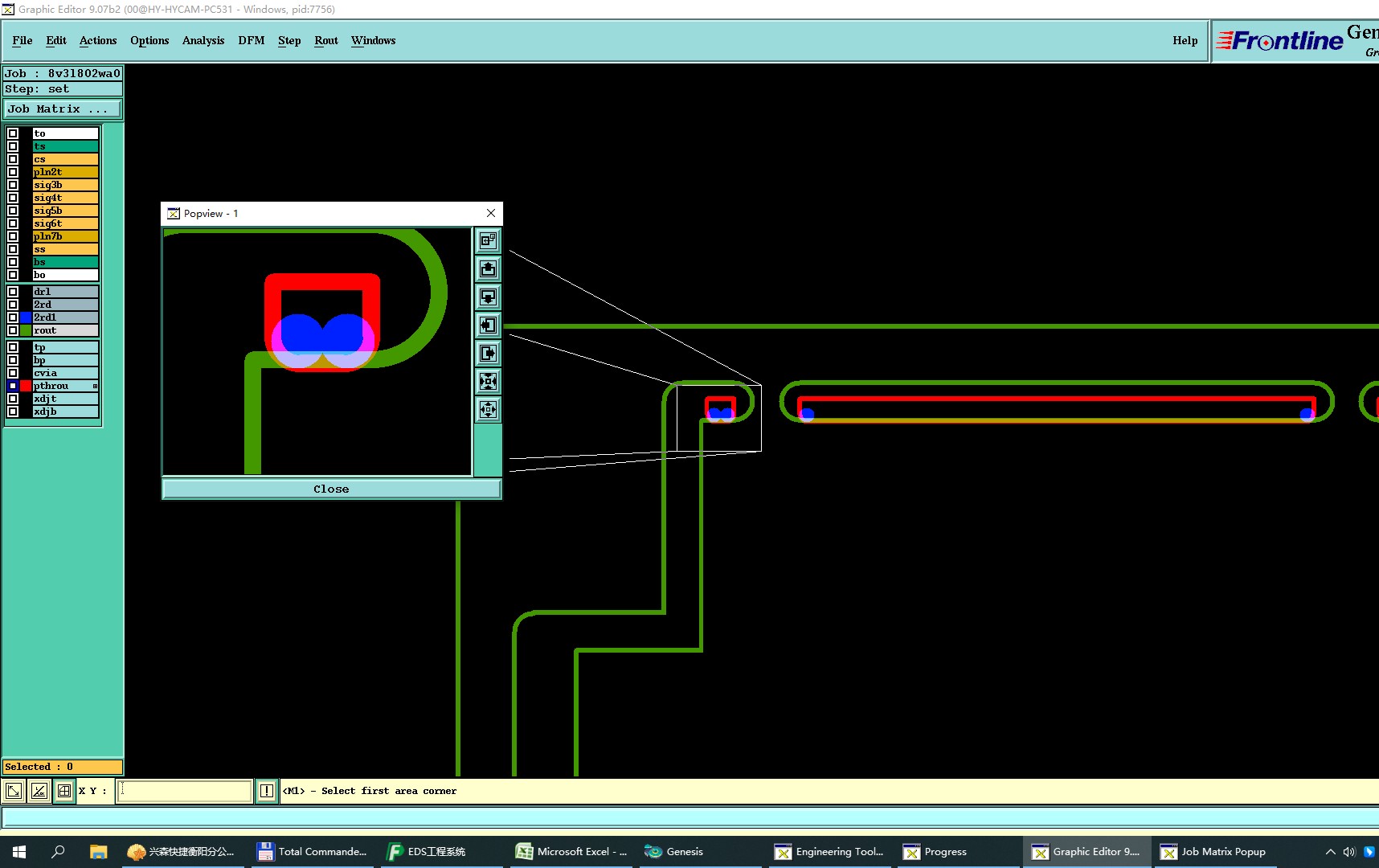
Task: Pan the popview left with left-arrow icon
Action: (488, 325)
